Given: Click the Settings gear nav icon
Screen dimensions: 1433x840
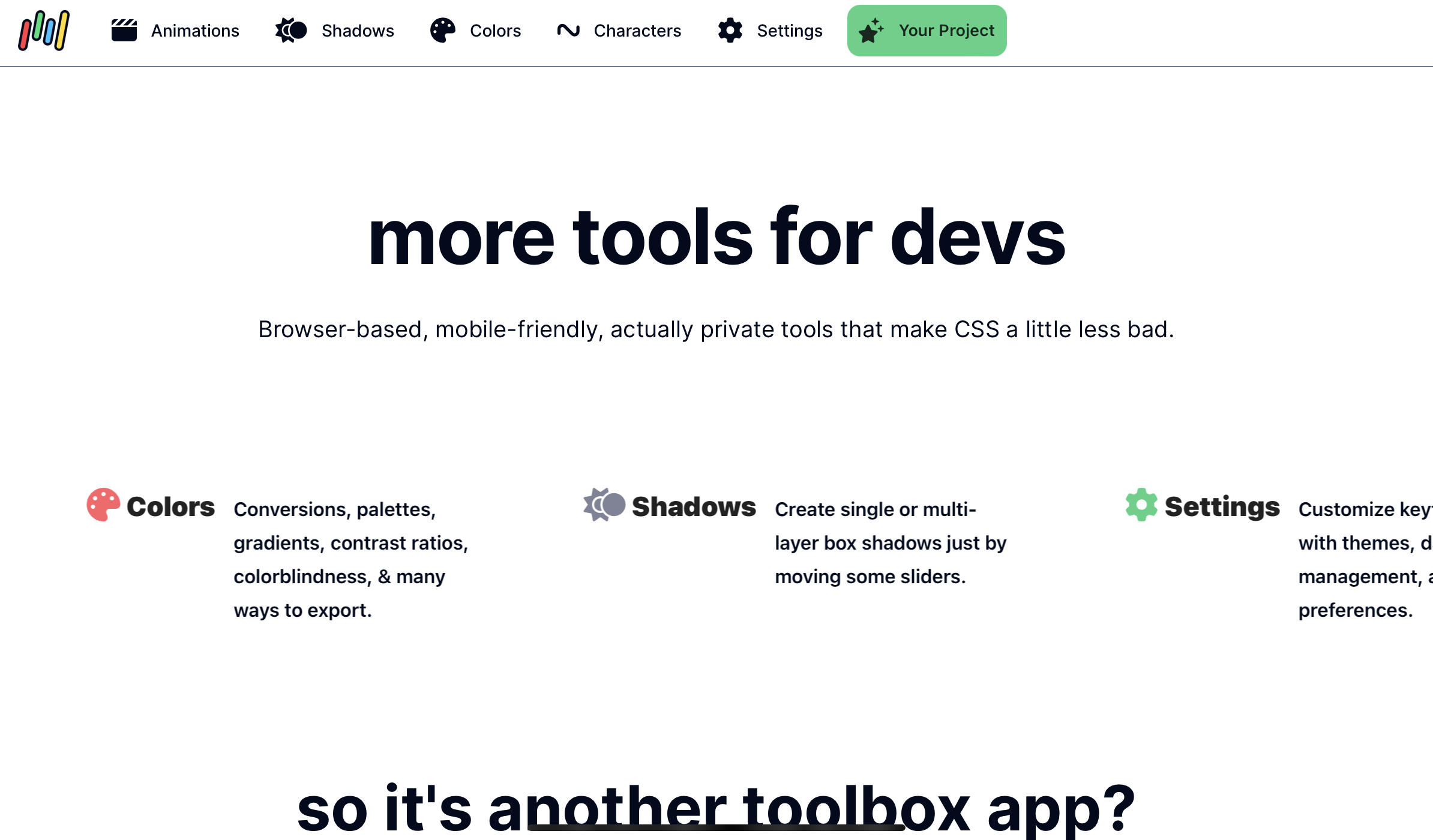Looking at the screenshot, I should tap(730, 31).
